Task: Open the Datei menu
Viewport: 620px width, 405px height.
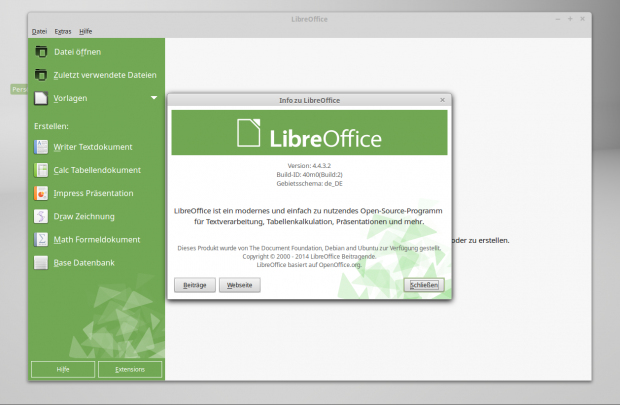Action: (x=39, y=31)
